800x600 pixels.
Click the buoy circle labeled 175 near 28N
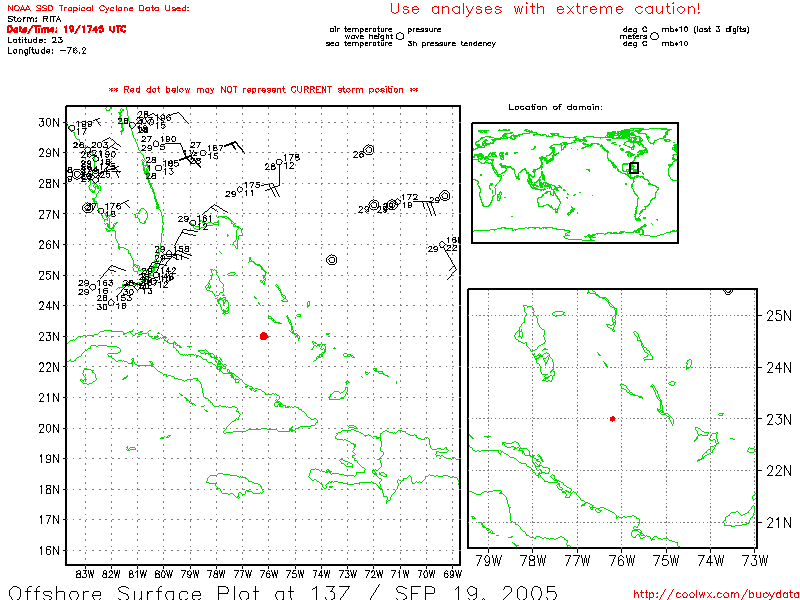(241, 188)
